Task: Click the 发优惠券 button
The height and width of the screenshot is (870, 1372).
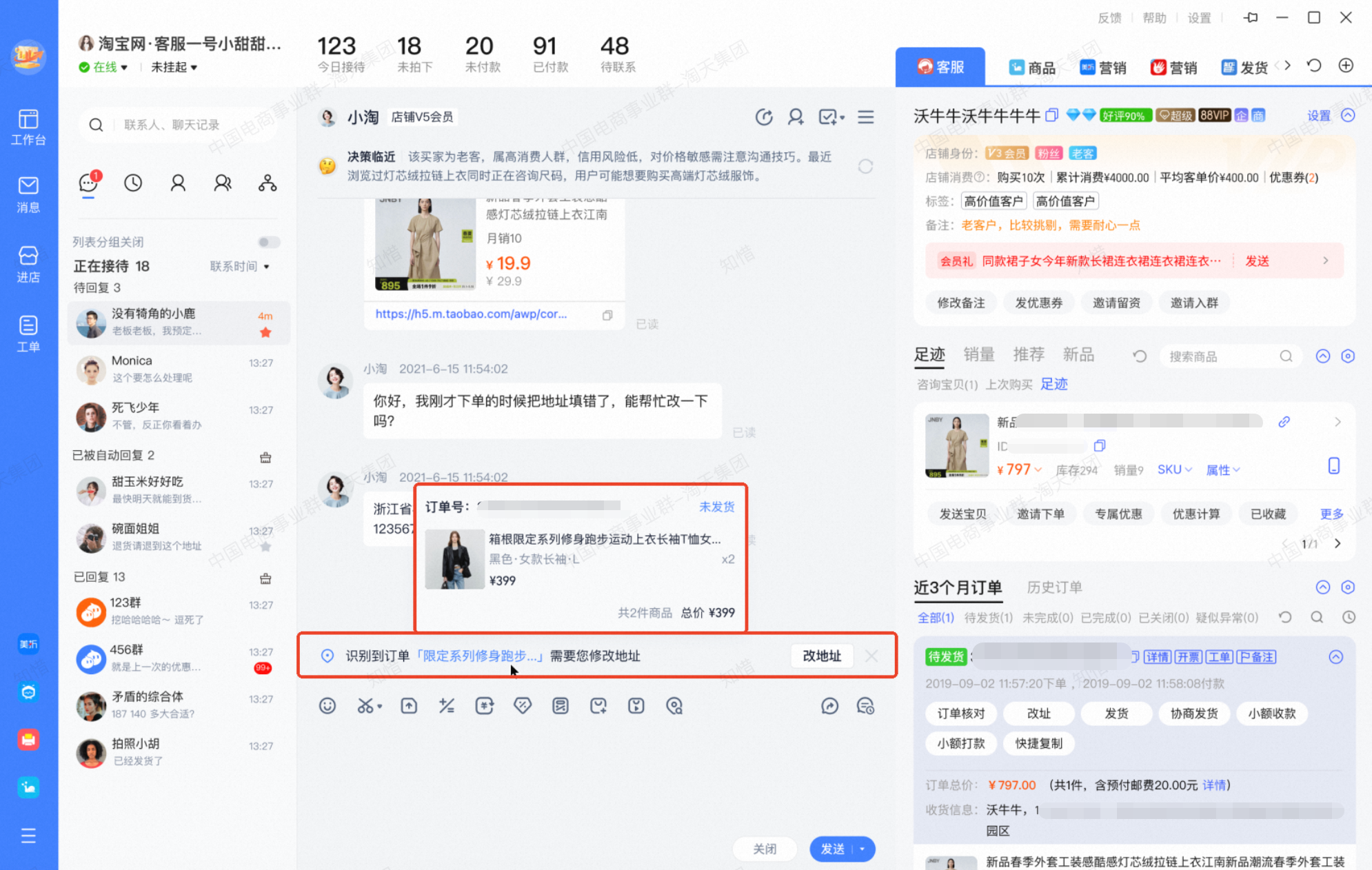Action: point(1038,303)
